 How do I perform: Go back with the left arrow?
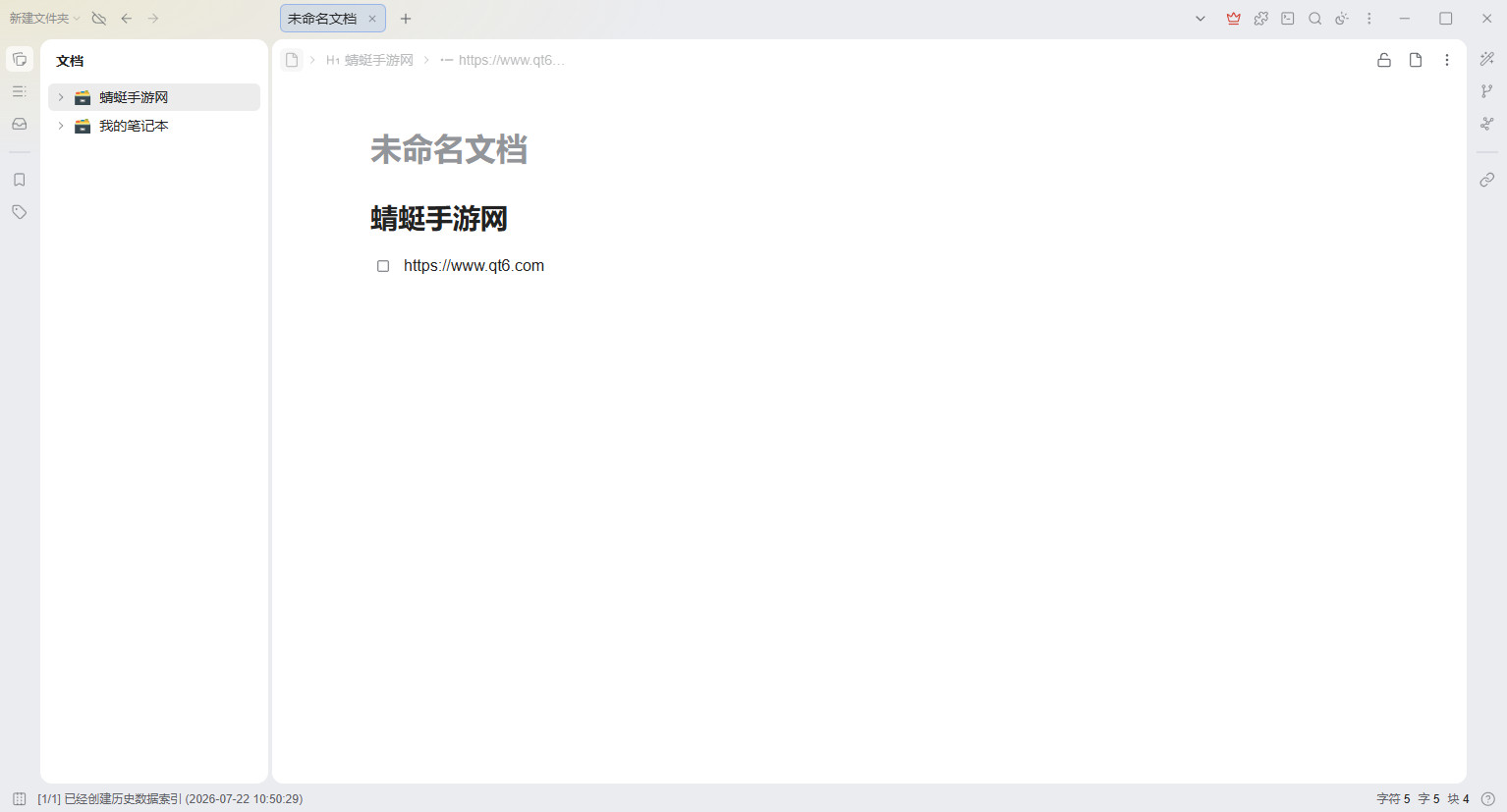pyautogui.click(x=127, y=19)
